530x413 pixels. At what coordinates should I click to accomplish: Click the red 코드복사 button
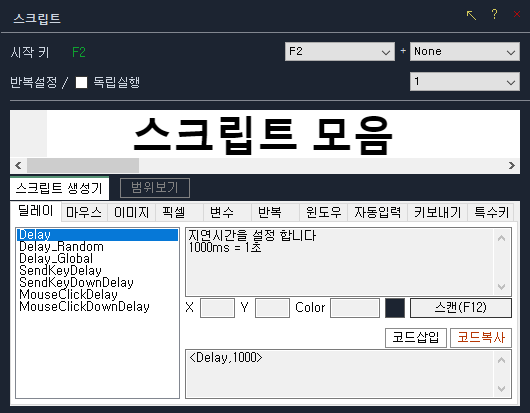(481, 338)
